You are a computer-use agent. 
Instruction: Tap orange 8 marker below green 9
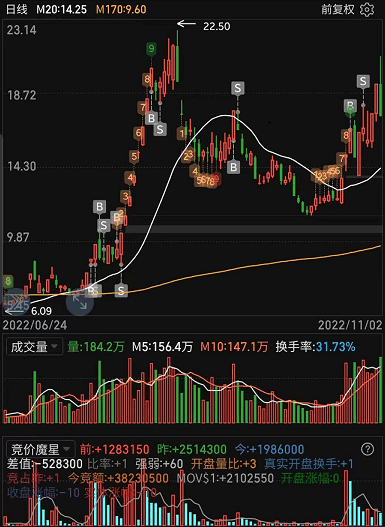(x=147, y=80)
